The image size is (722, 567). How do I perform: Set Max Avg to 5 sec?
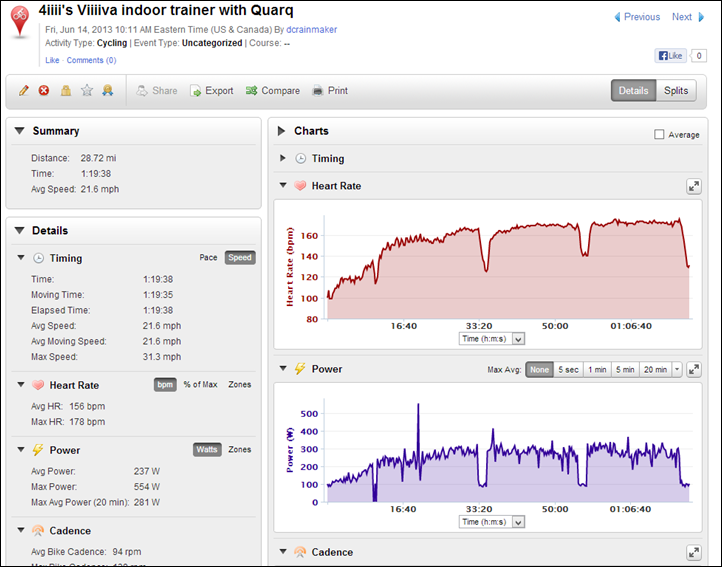pos(568,369)
